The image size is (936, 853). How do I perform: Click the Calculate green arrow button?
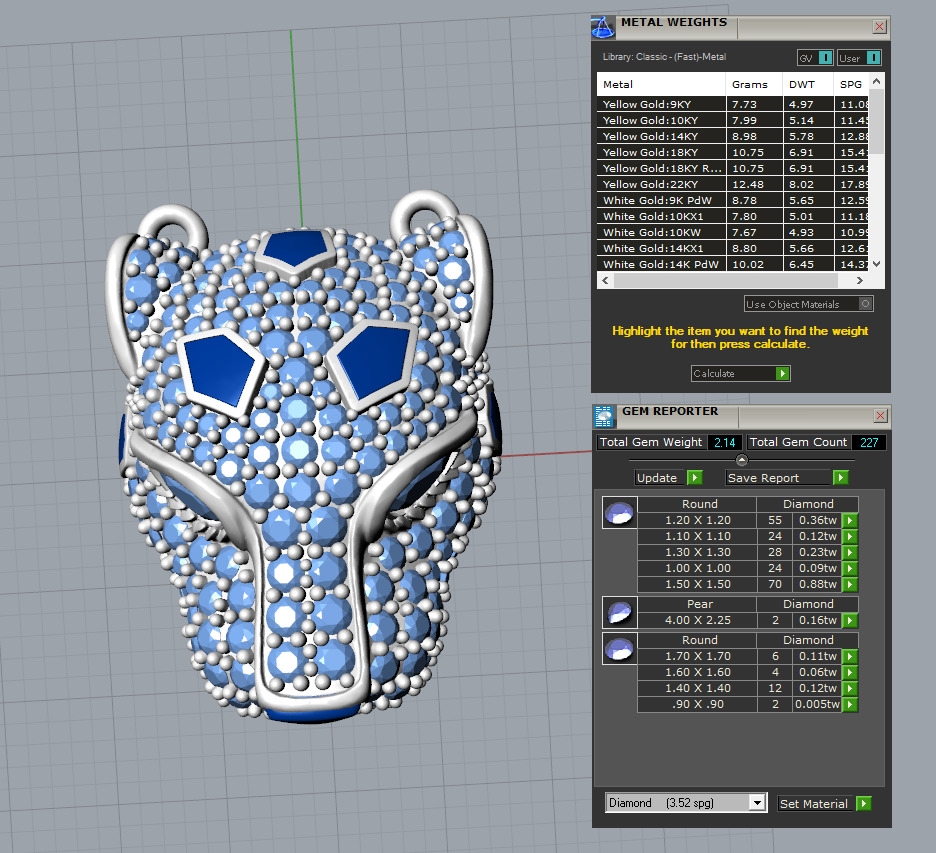pos(782,374)
